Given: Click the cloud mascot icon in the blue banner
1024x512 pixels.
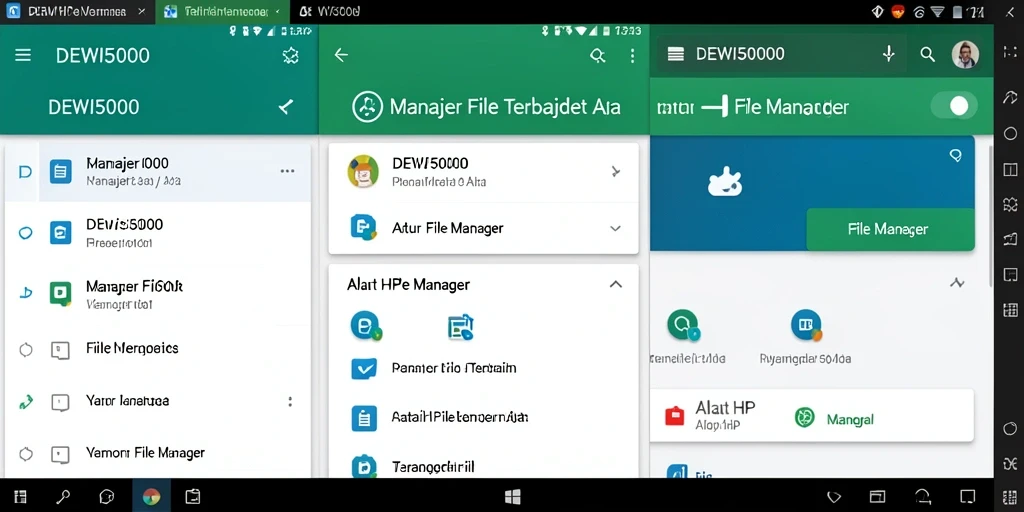Looking at the screenshot, I should pyautogui.click(x=725, y=182).
